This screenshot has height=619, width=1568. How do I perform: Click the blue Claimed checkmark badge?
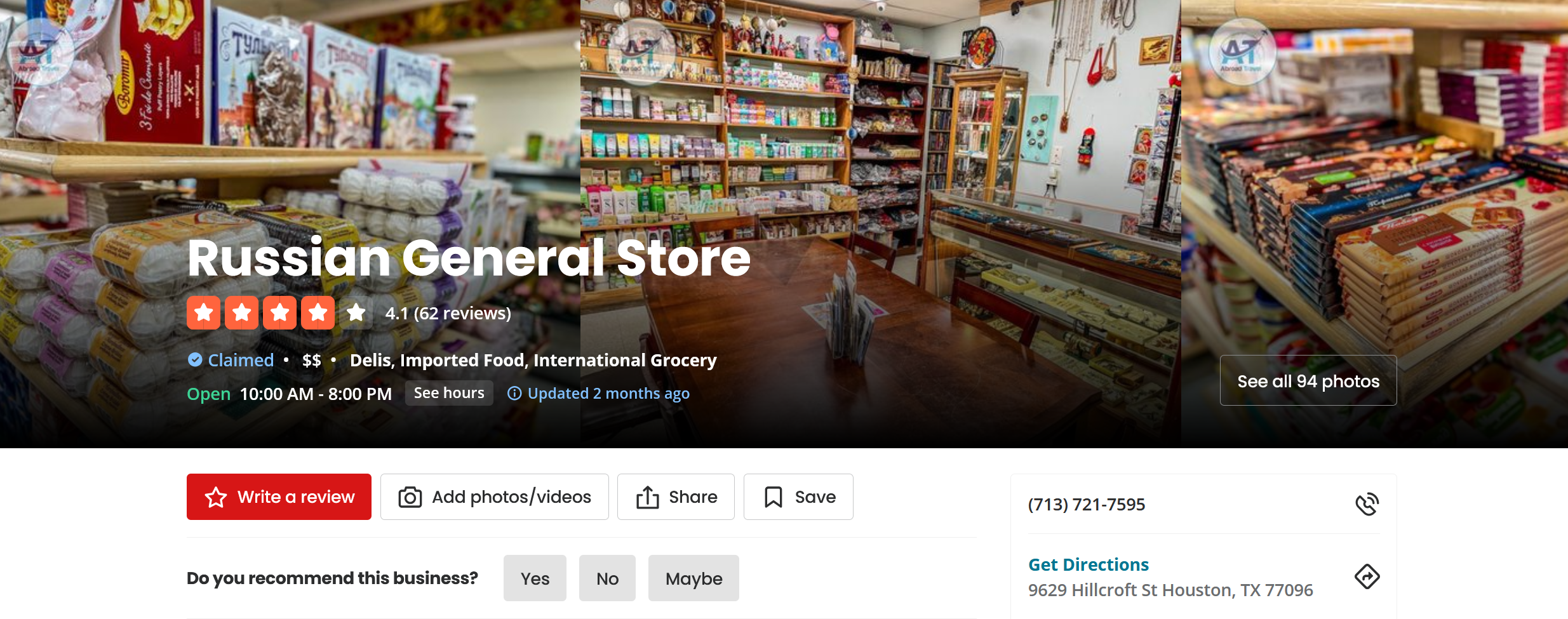click(195, 360)
